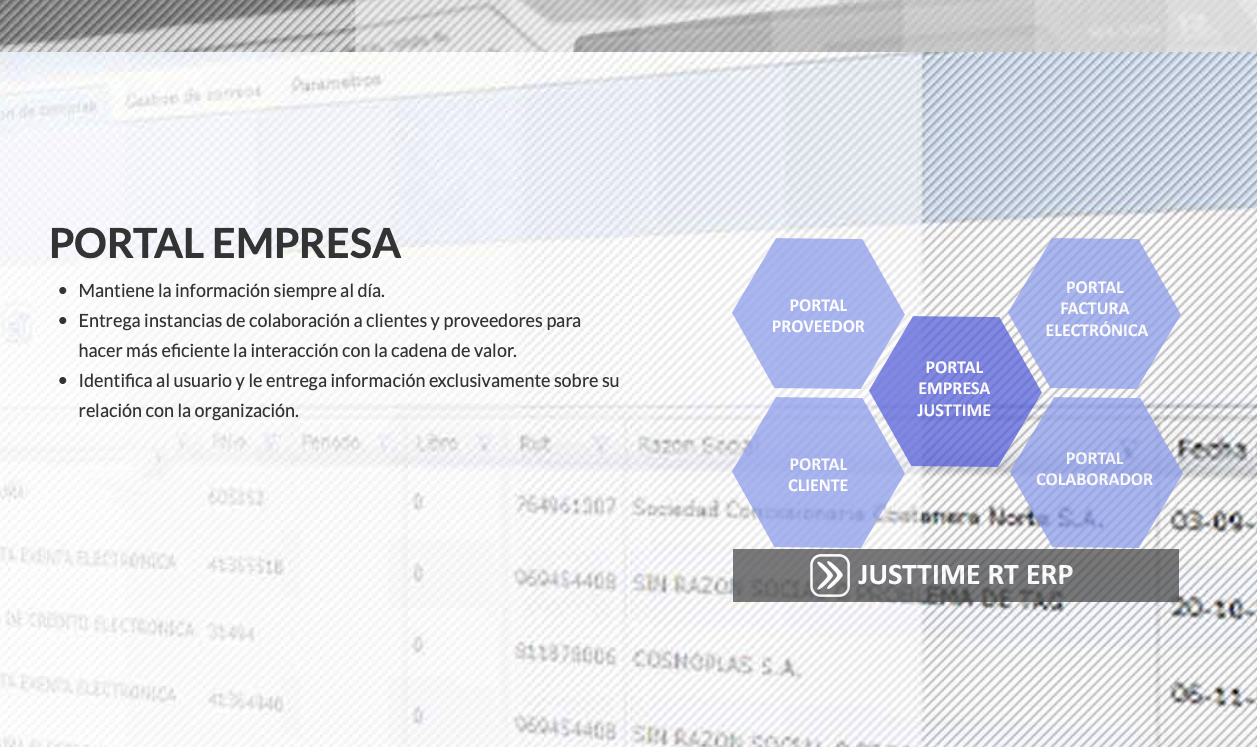The height and width of the screenshot is (747, 1257).
Task: Open the Portal Colaborador hexagon
Action: [1094, 469]
